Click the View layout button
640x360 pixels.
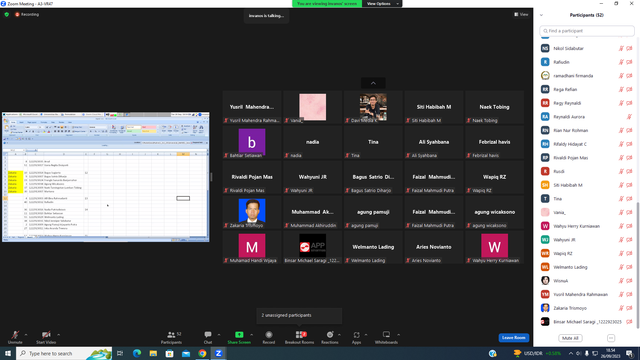tap(521, 14)
